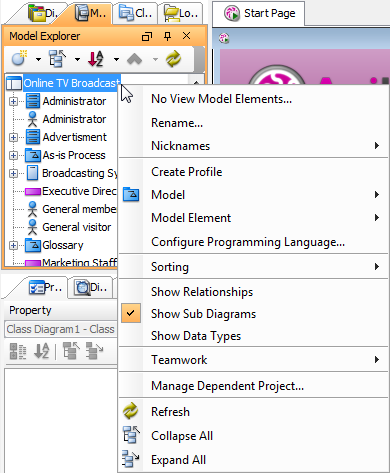This screenshot has width=390, height=473.
Task: Open the Model Element submenu
Action: coord(253,218)
